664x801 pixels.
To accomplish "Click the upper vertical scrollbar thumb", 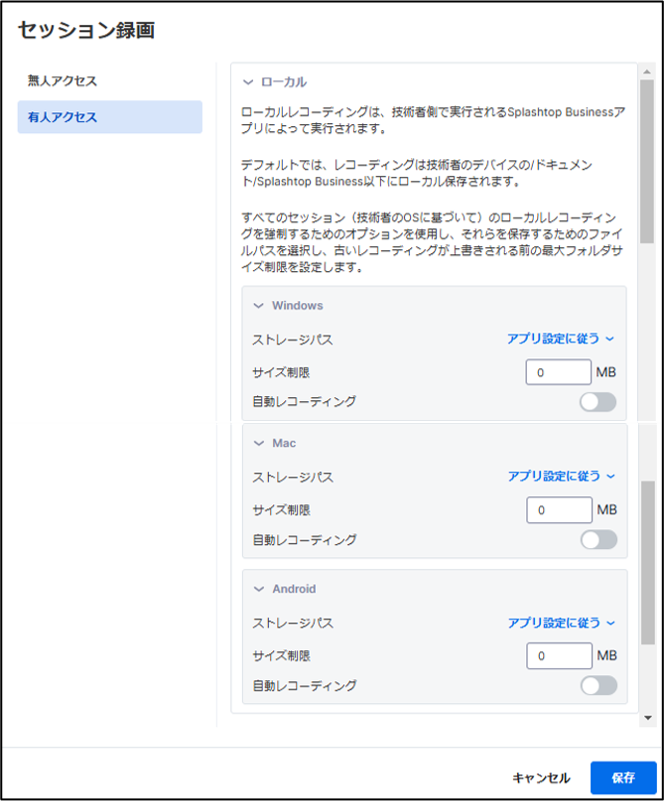I will (x=647, y=161).
